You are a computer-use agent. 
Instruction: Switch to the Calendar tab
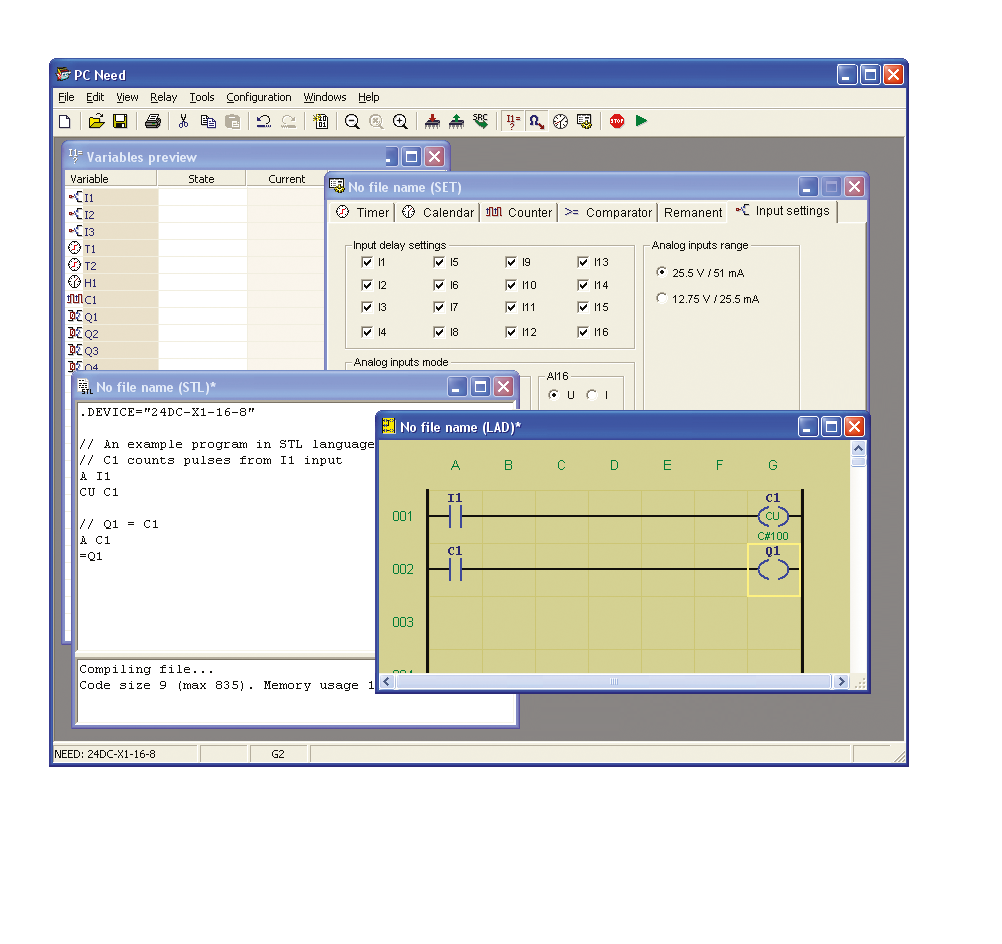coord(438,212)
